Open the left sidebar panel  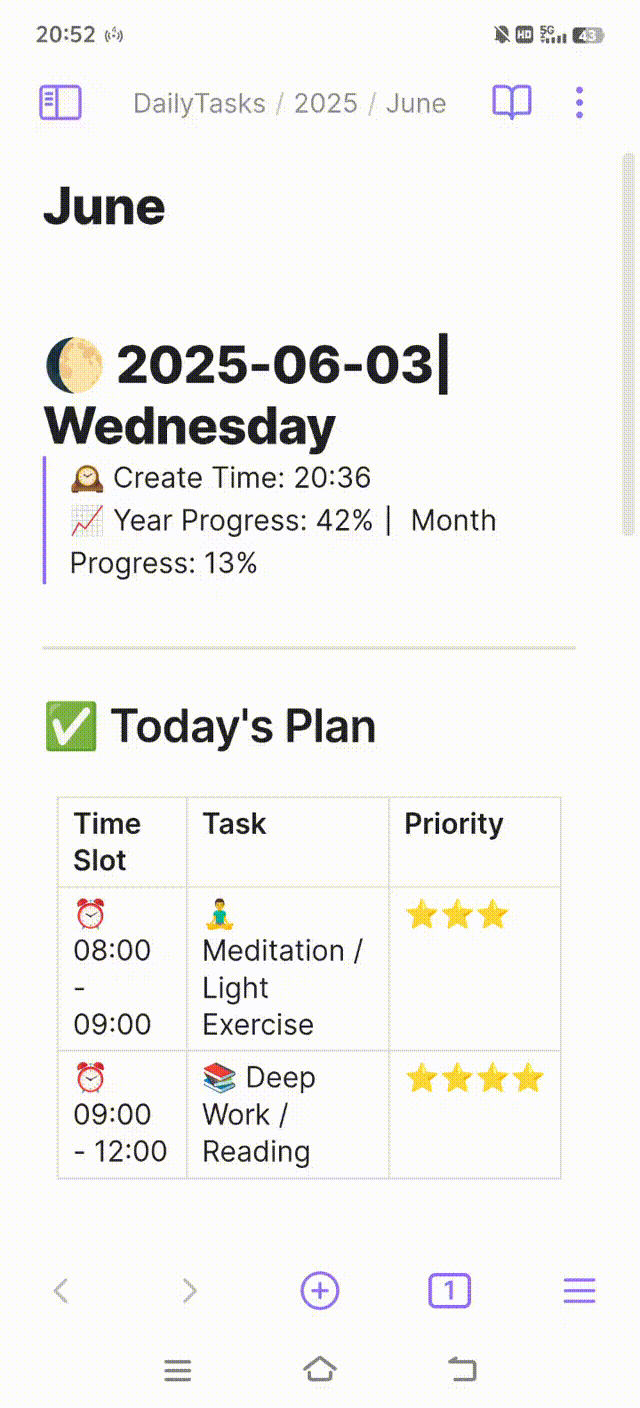point(60,103)
